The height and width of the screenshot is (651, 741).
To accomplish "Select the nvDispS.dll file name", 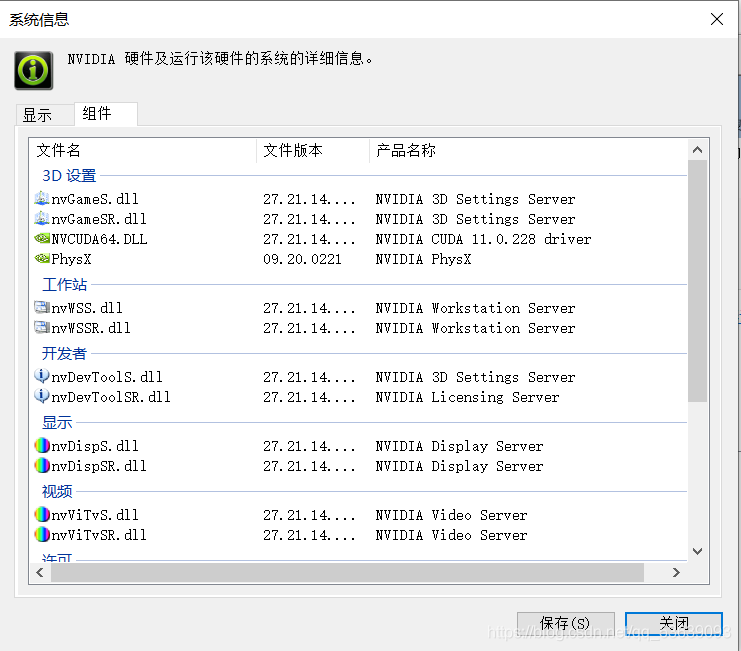I will [x=95, y=446].
